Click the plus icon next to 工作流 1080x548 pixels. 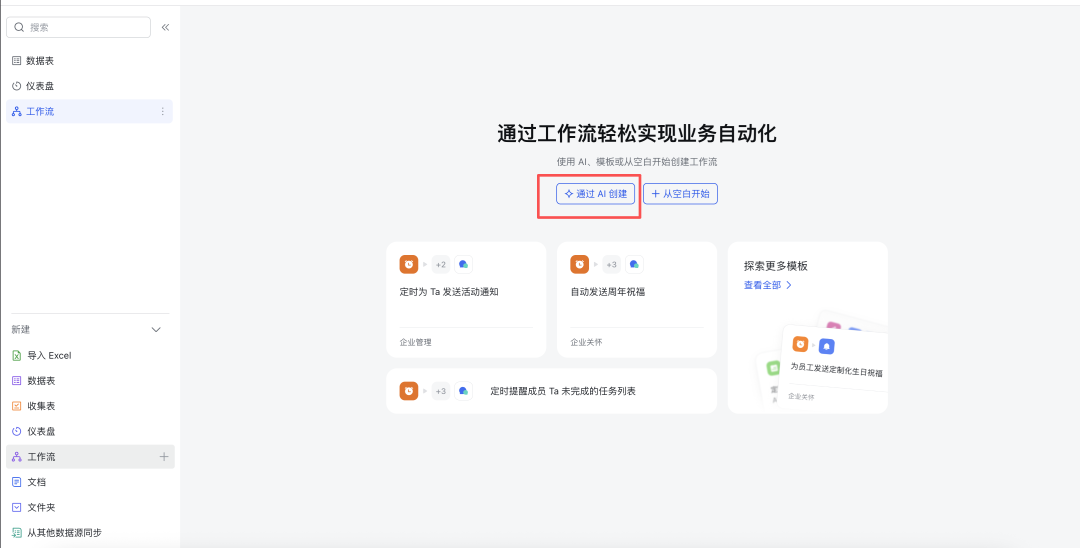(164, 457)
